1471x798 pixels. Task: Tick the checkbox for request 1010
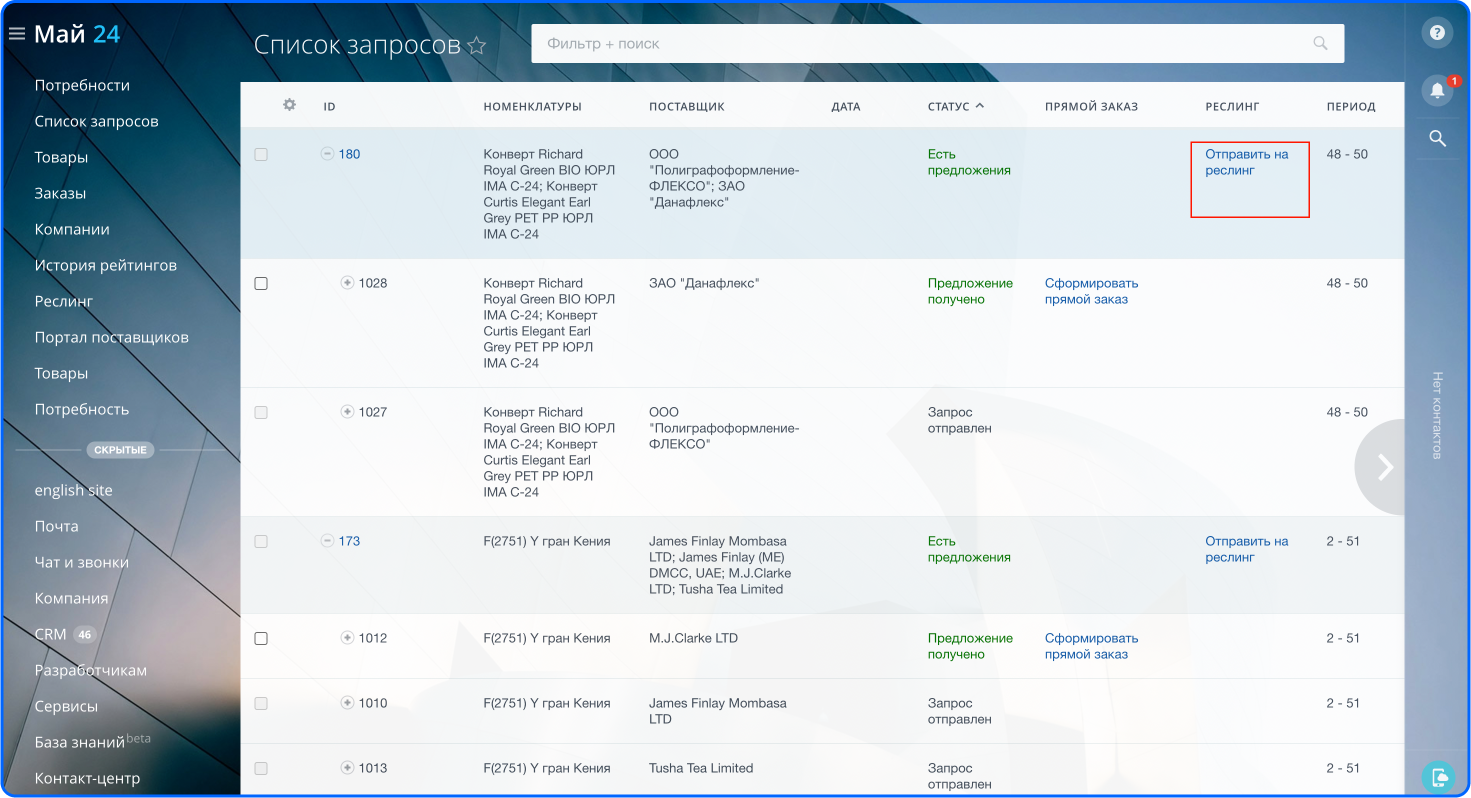pyautogui.click(x=261, y=704)
